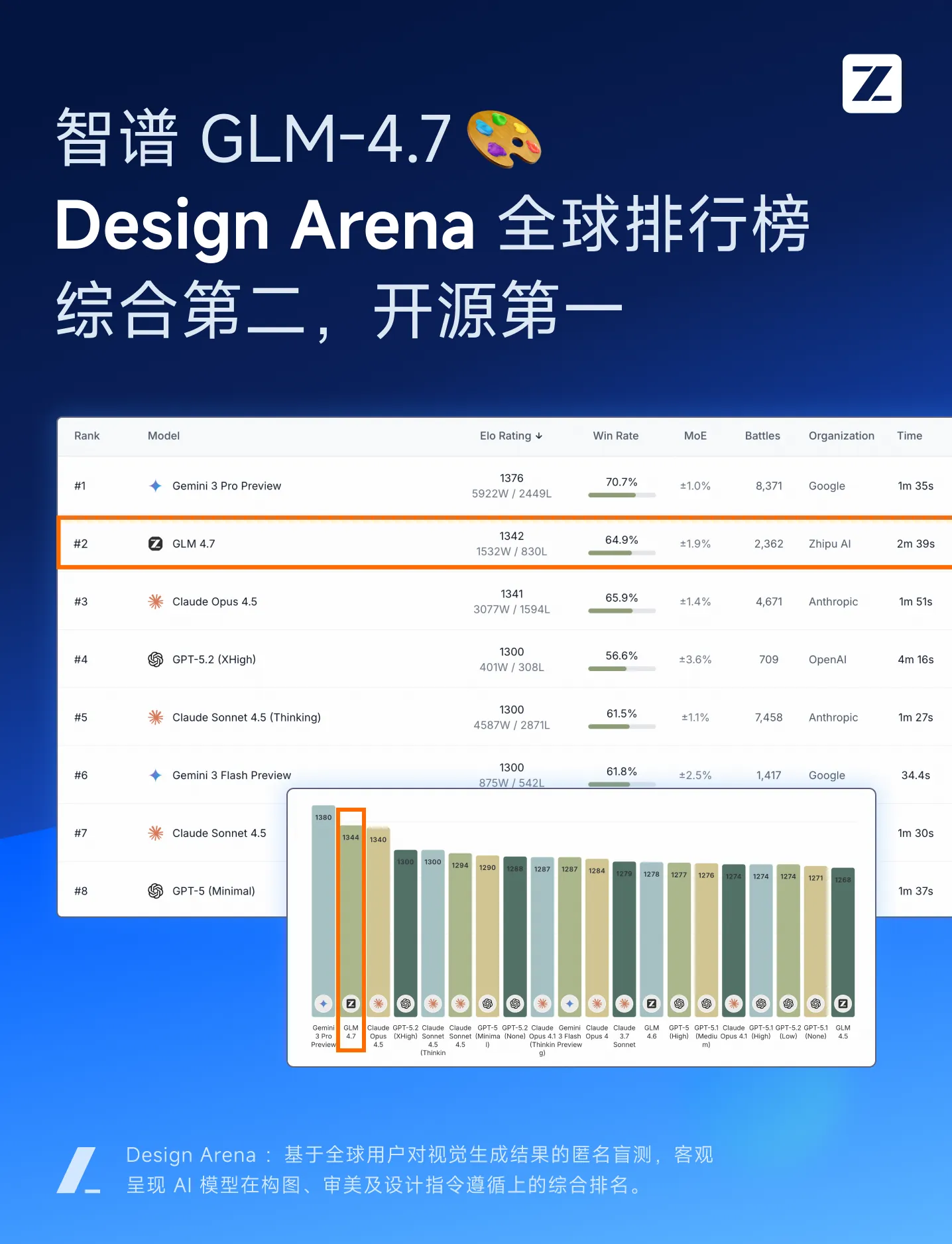The image size is (952, 1244).
Task: Click the Model column header
Action: pyautogui.click(x=164, y=436)
